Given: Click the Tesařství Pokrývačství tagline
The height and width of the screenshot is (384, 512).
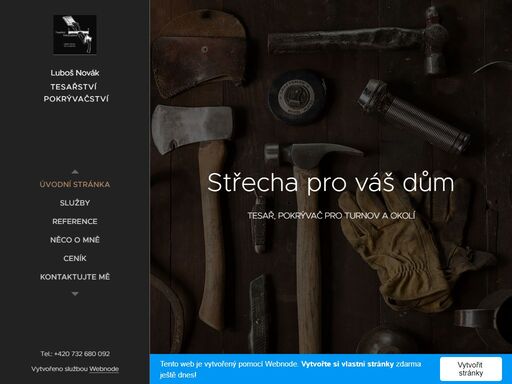Looking at the screenshot, I should pyautogui.click(x=76, y=93).
